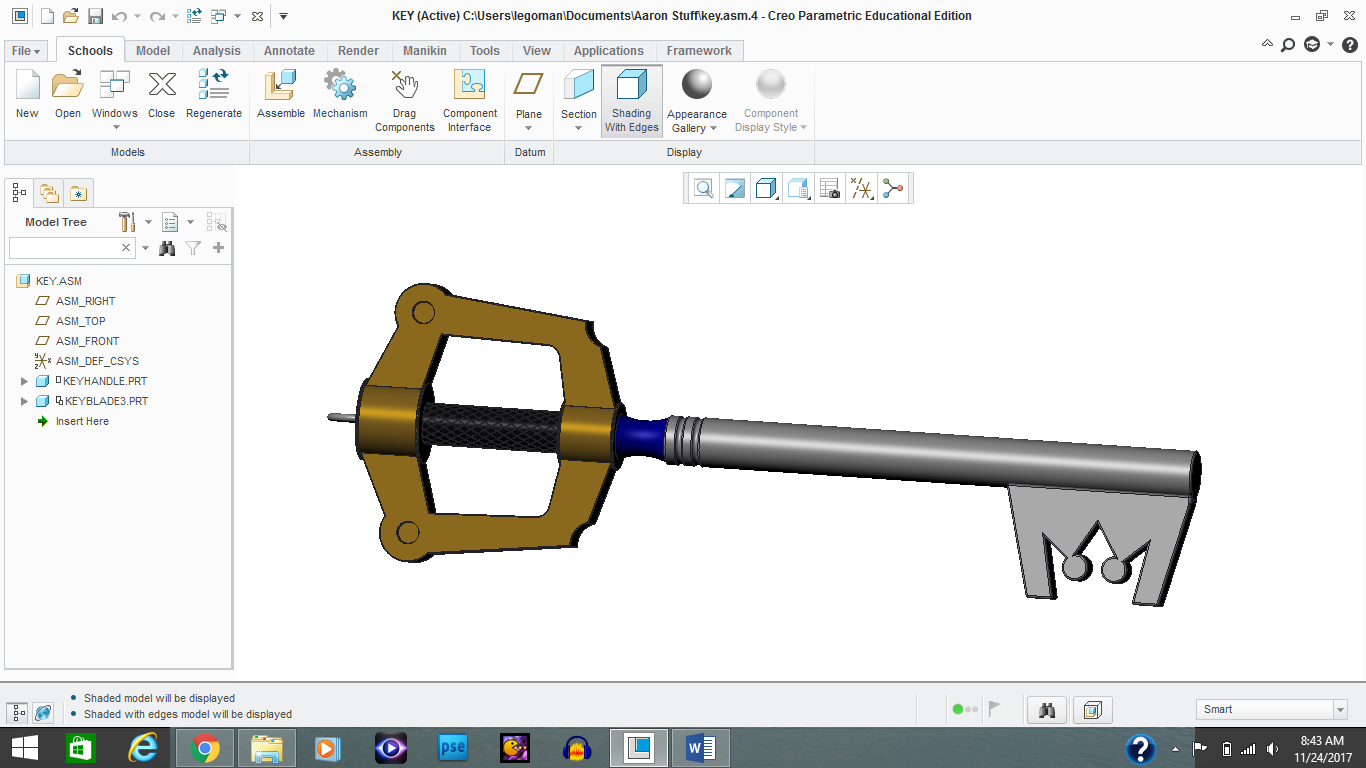Click the Close window X in the quick access toolbar
Image resolution: width=1366 pixels, height=768 pixels.
pyautogui.click(x=257, y=17)
